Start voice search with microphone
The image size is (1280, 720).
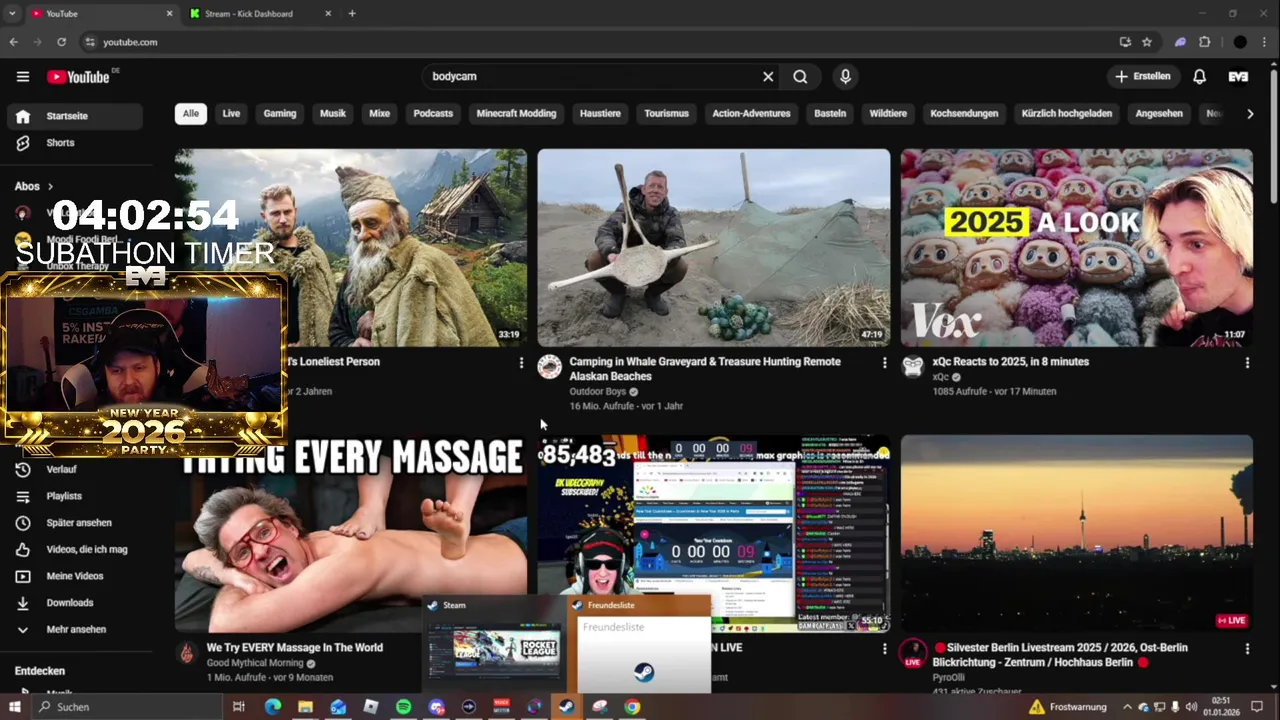pos(845,76)
